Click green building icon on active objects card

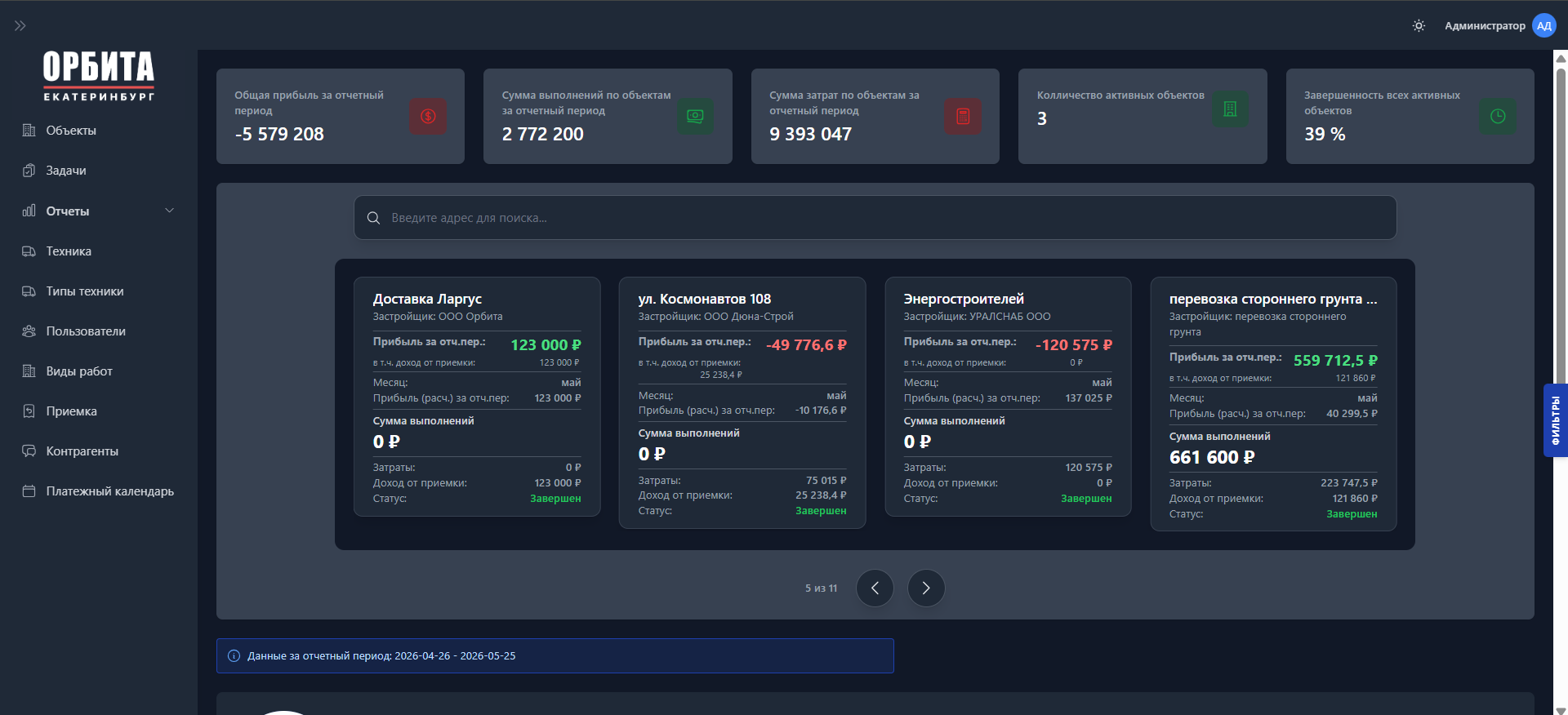click(x=1230, y=109)
